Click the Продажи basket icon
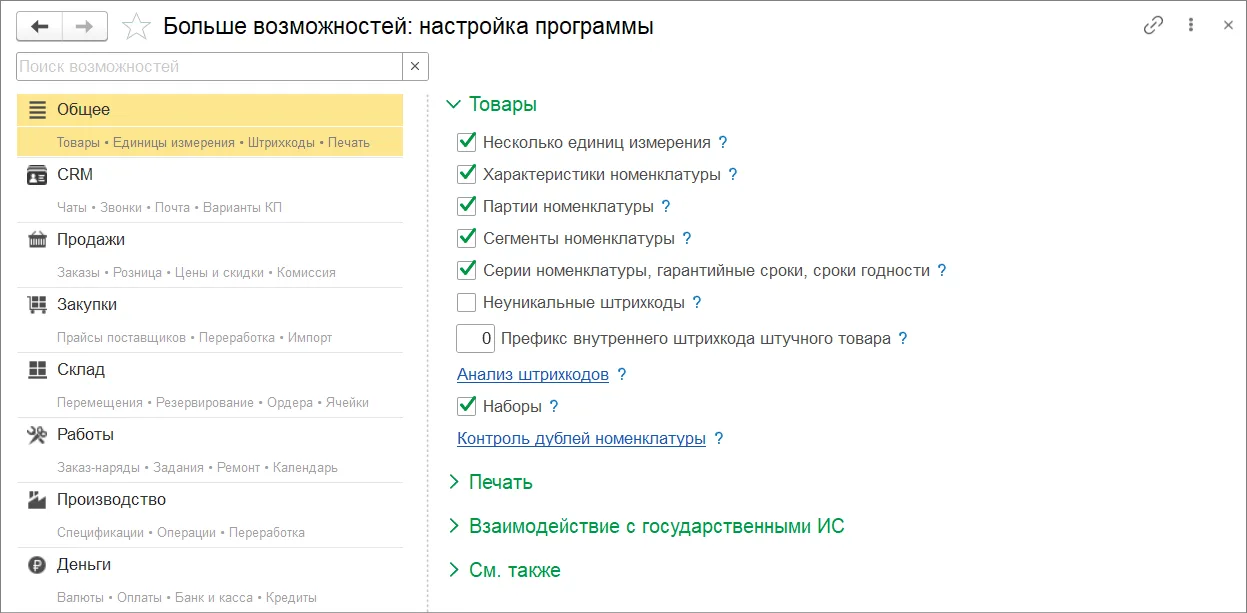1247x613 pixels. 37,240
